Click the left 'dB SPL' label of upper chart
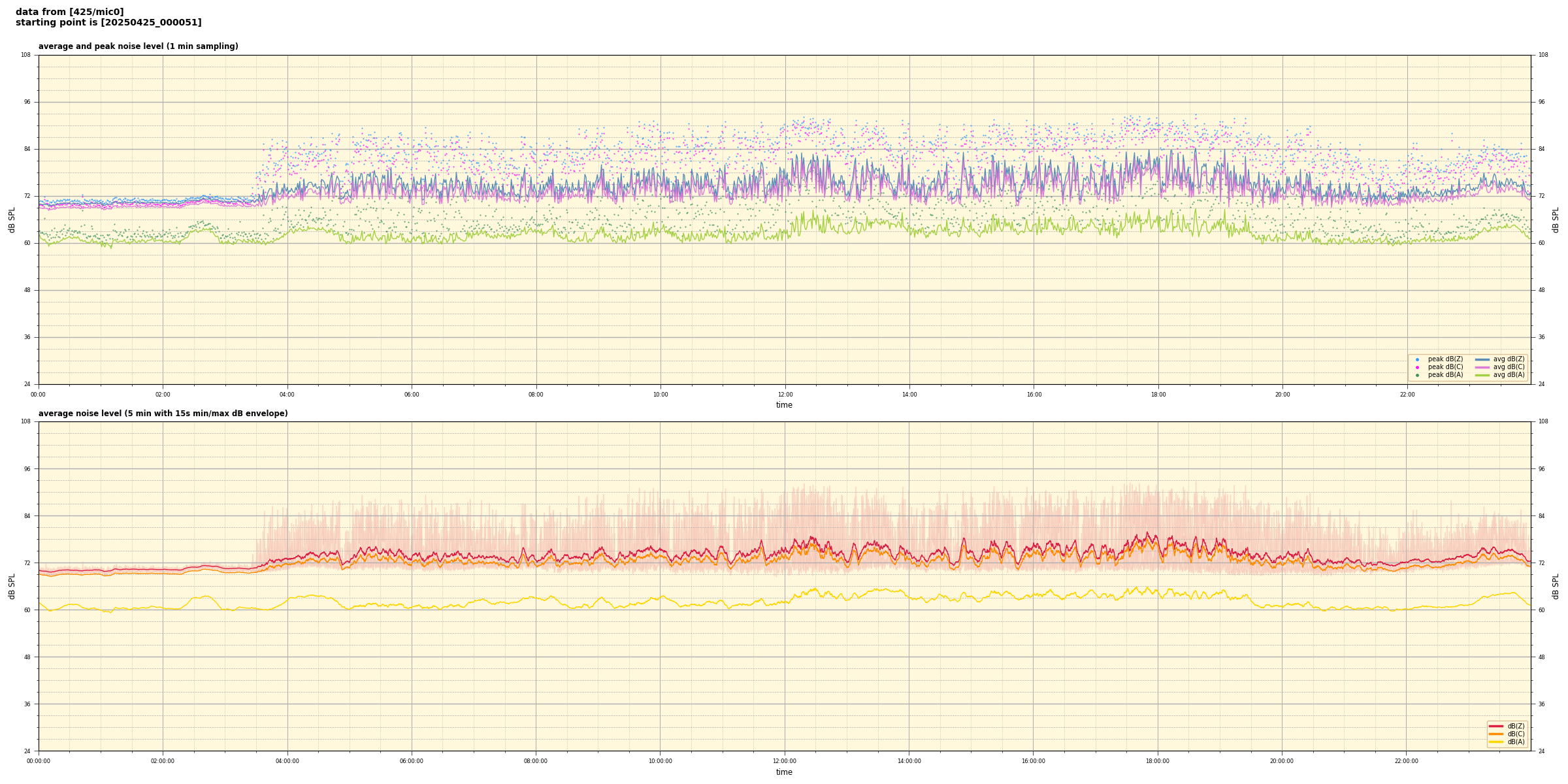Image resolution: width=1568 pixels, height=784 pixels. coord(12,220)
